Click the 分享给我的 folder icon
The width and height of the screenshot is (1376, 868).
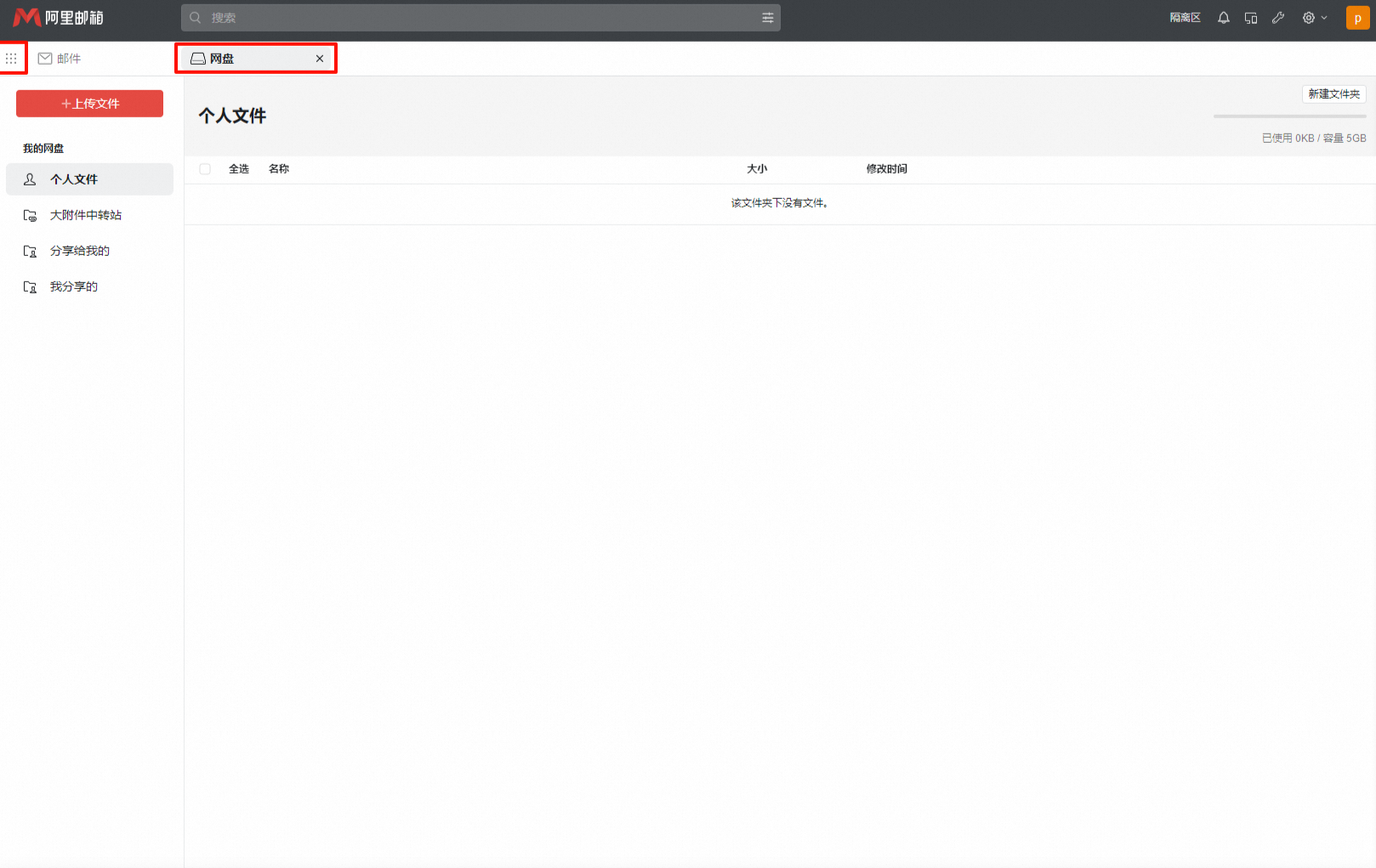pos(30,251)
